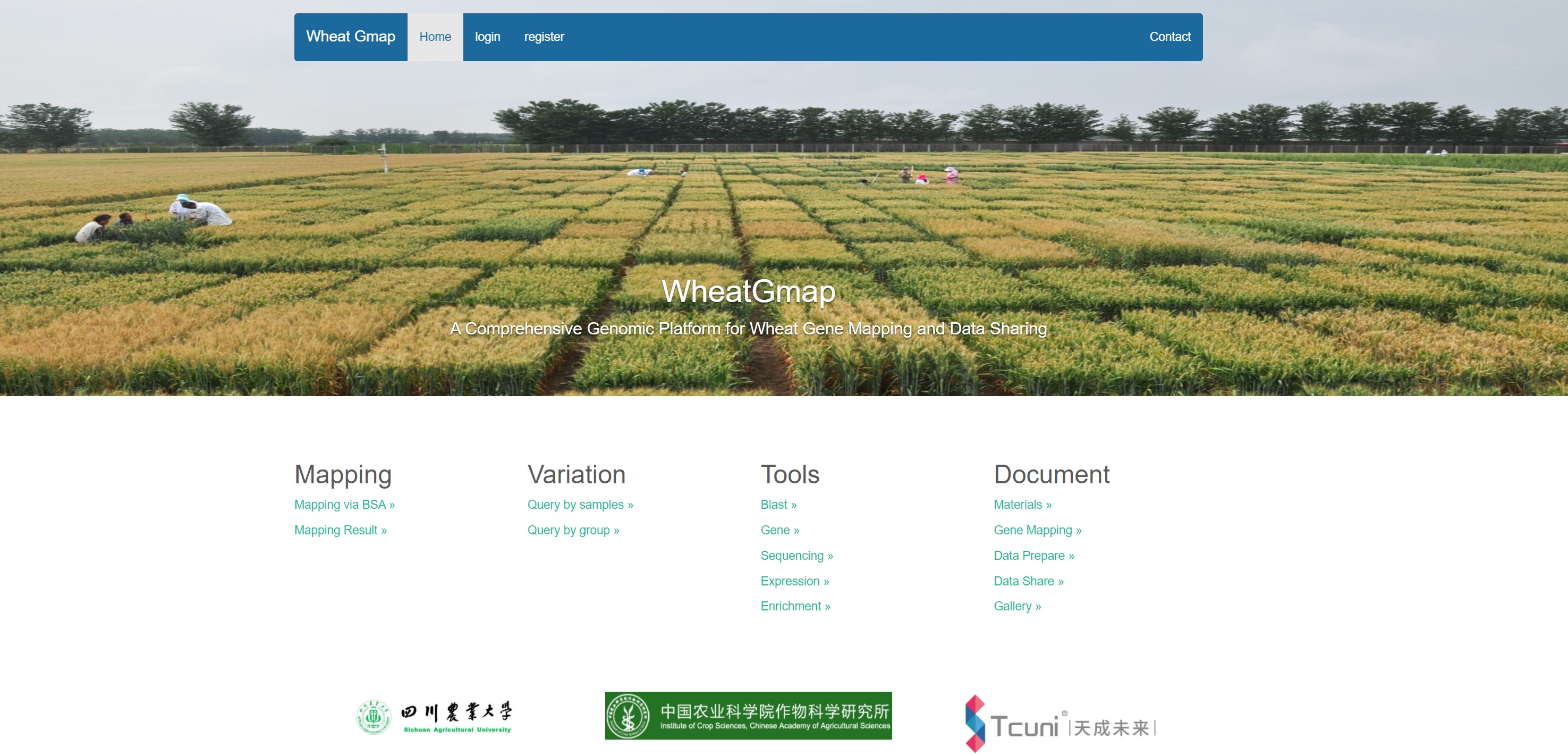Open the Expression tool link
This screenshot has width=1568, height=755.
coord(794,582)
